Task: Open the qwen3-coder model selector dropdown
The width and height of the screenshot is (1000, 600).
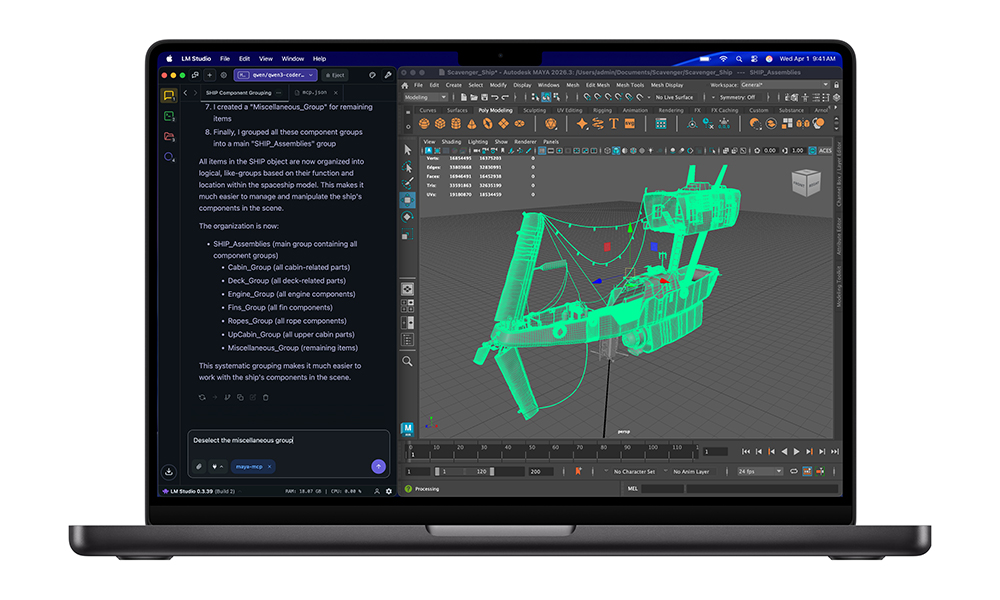Action: (x=275, y=75)
